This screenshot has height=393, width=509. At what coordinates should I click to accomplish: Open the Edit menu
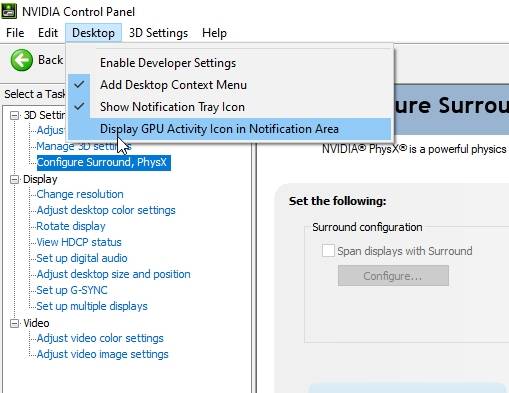pyautogui.click(x=48, y=33)
